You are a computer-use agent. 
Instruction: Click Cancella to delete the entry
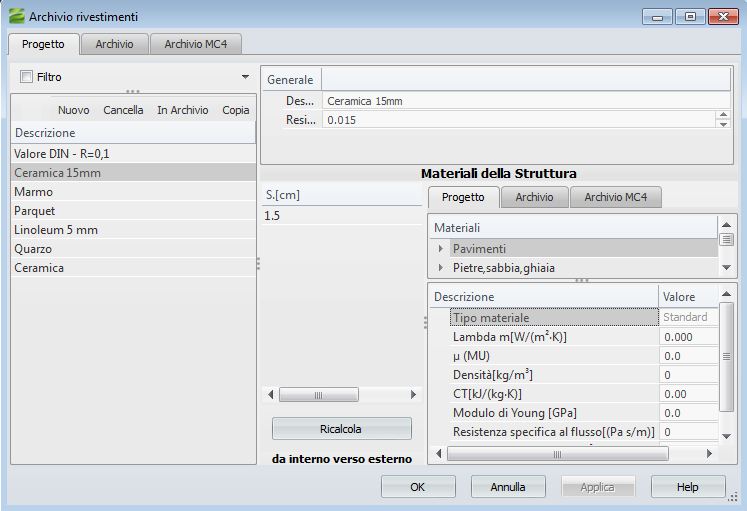[123, 110]
